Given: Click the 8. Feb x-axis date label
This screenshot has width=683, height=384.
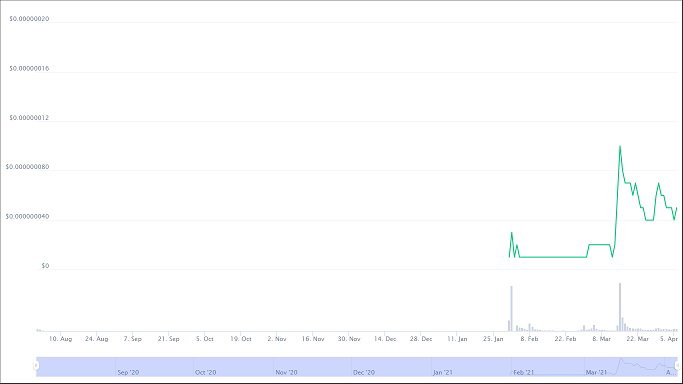Looking at the screenshot, I should [529, 339].
